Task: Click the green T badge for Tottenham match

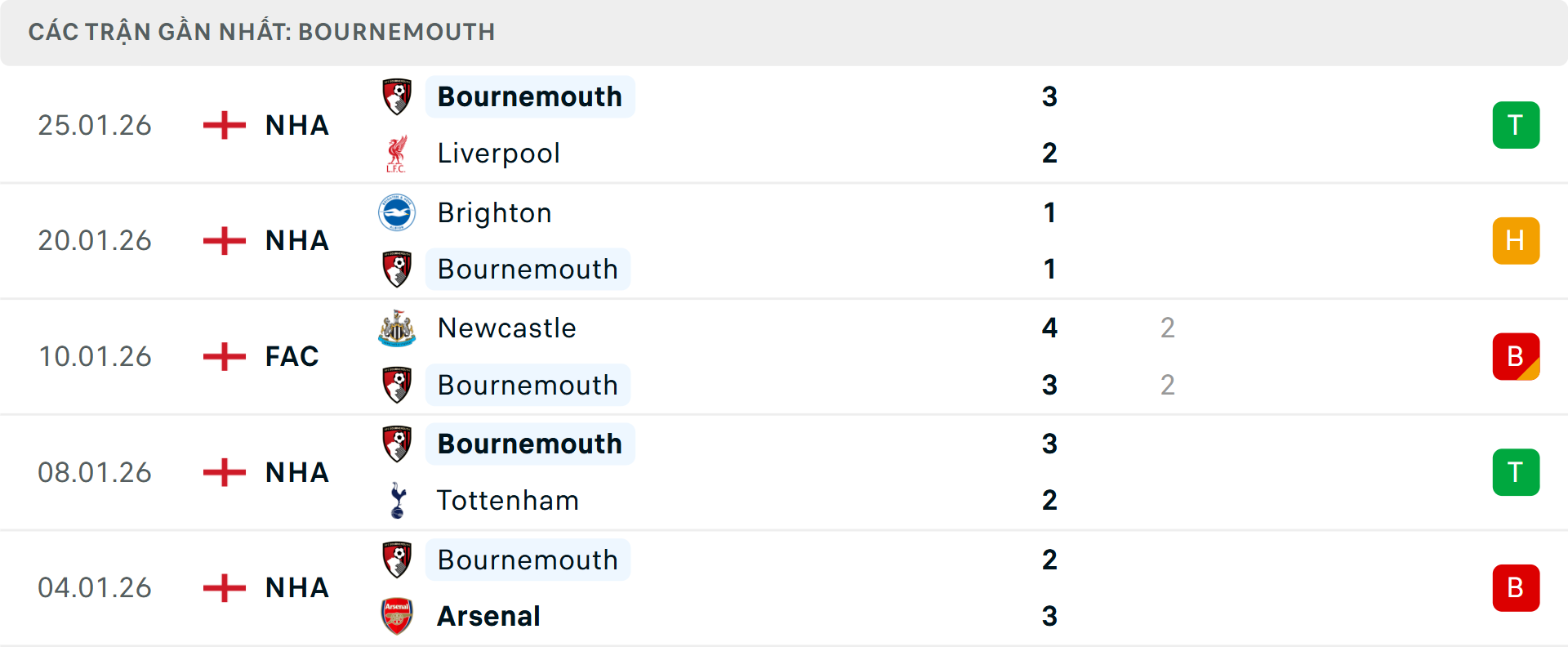Action: (x=1516, y=471)
